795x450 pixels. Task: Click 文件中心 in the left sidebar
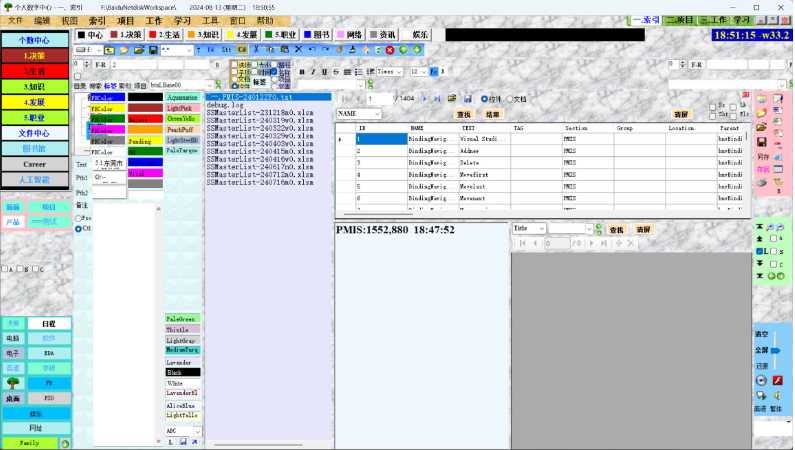coord(34,133)
